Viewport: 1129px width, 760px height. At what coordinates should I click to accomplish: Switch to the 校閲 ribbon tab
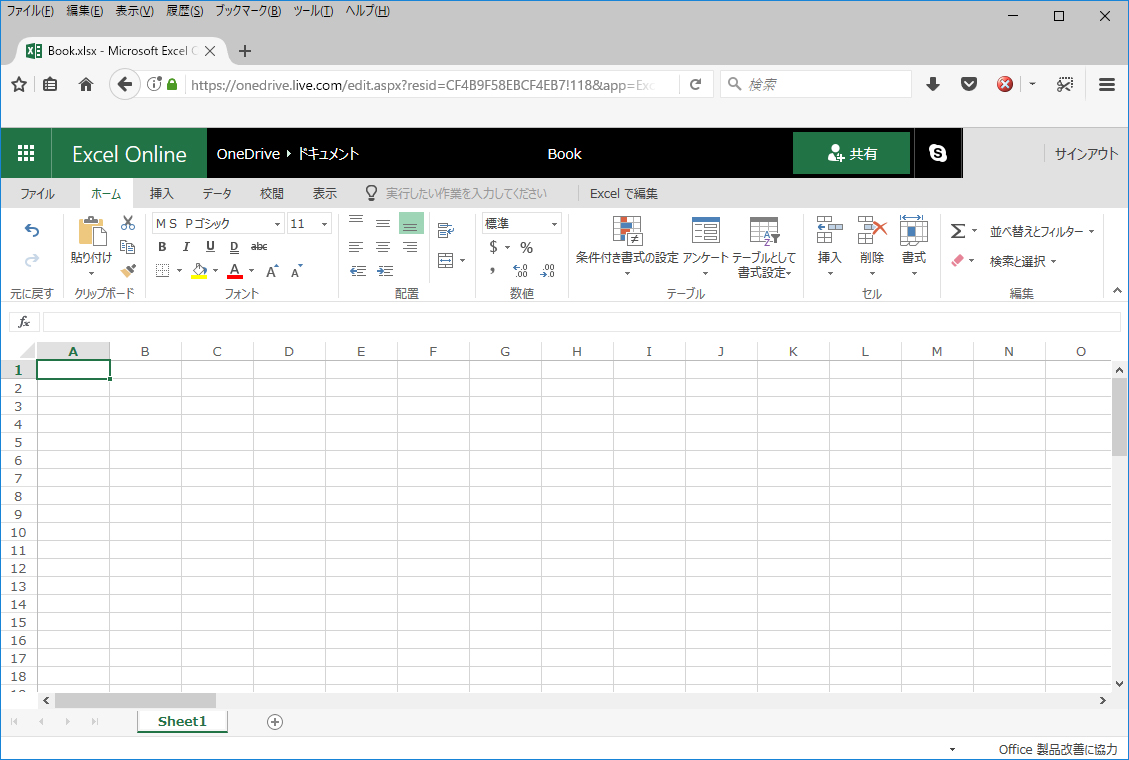point(271,194)
